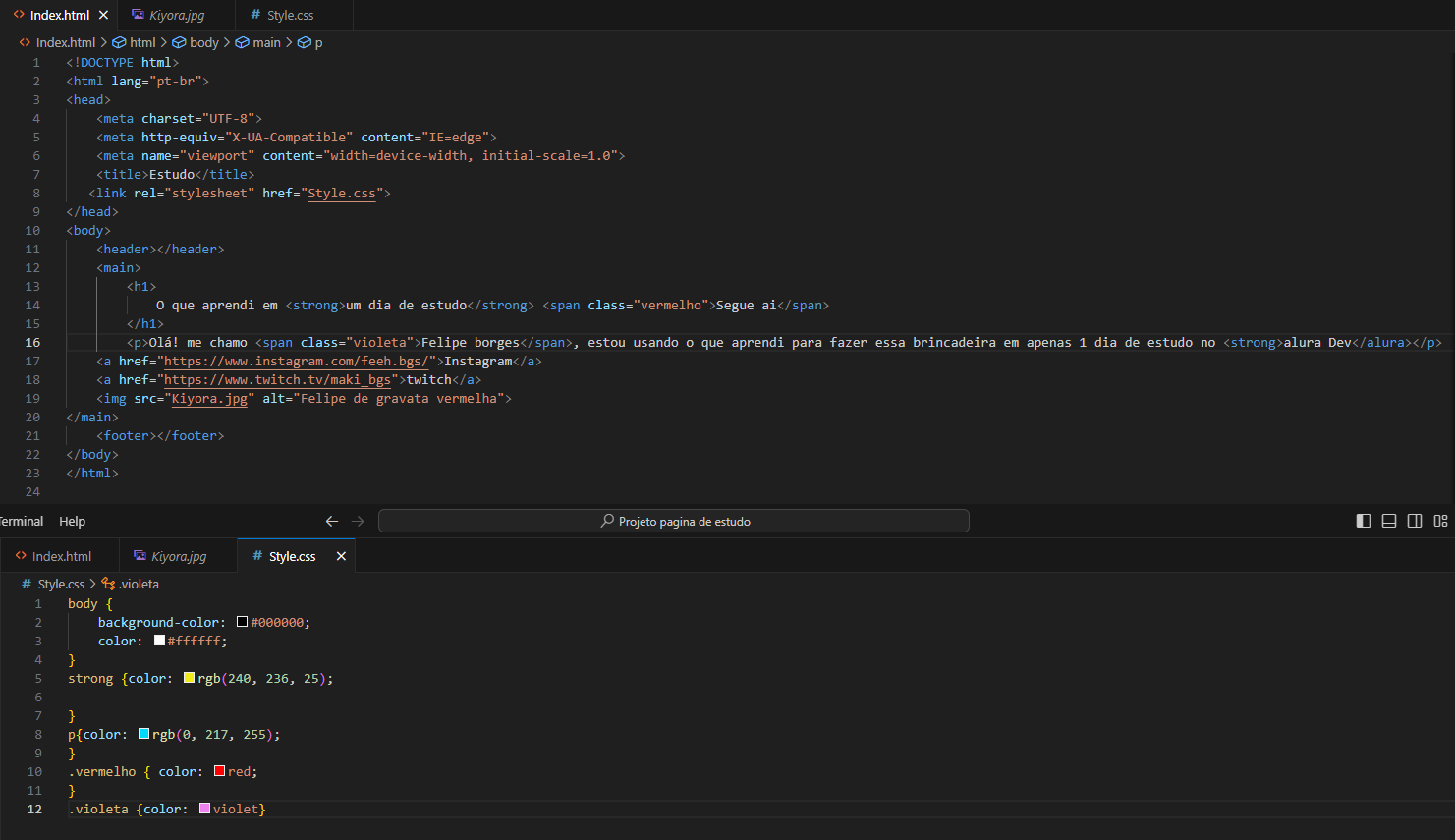Click the lang="pt-br" attribute
The image size is (1455, 840).
pos(156,81)
